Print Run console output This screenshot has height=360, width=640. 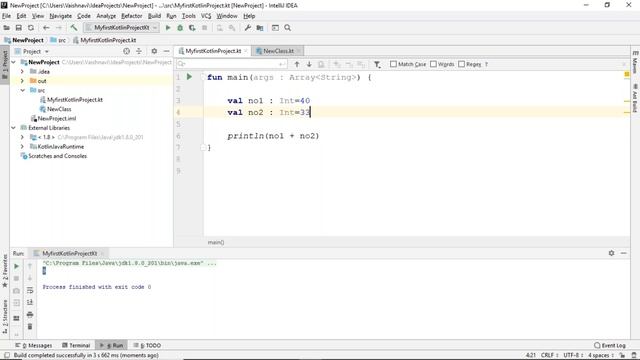pyautogui.click(x=30, y=315)
